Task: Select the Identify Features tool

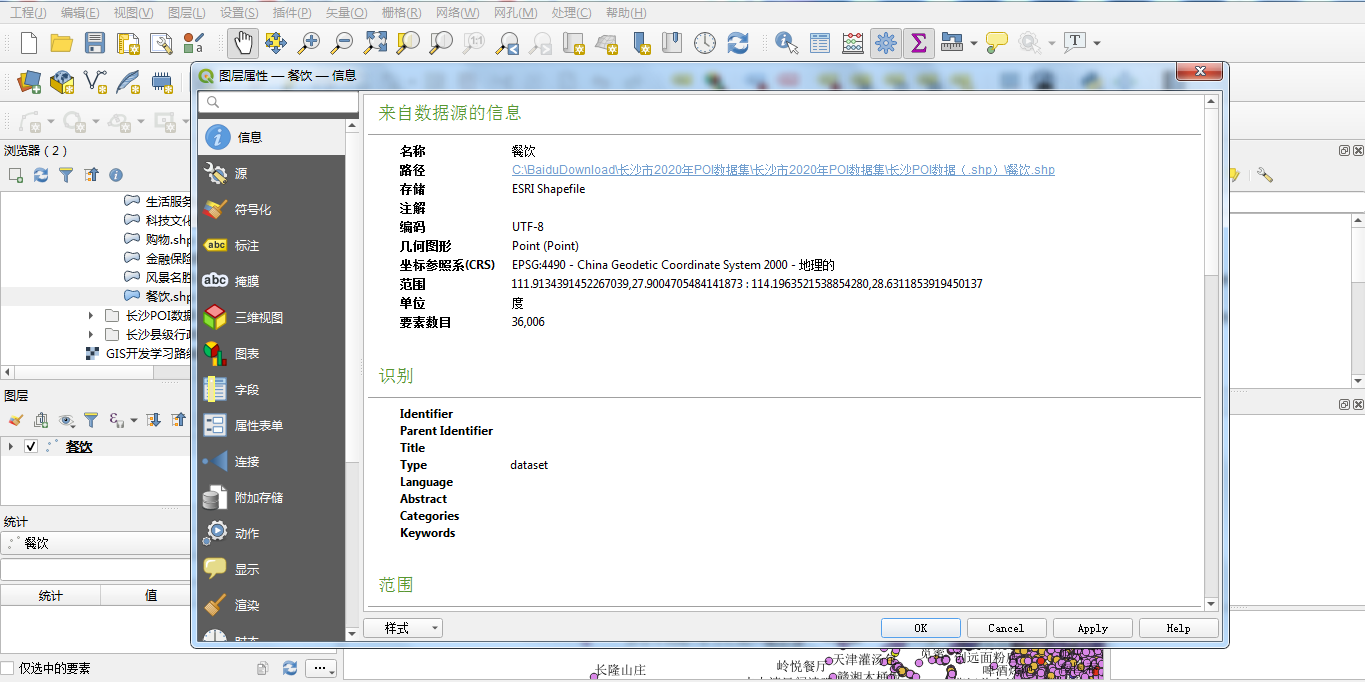Action: coord(787,43)
